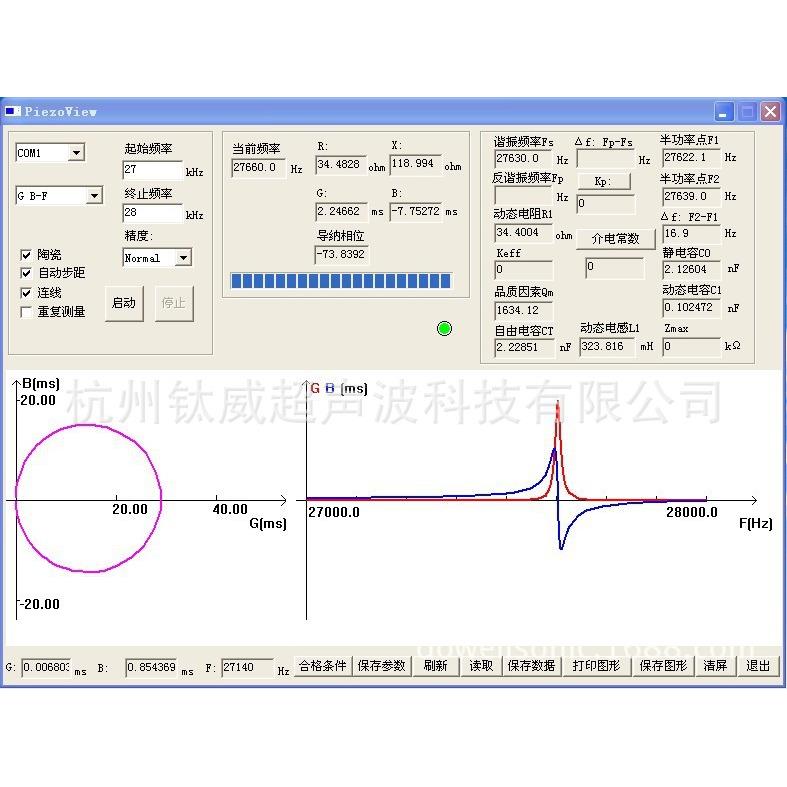Click the 半功率点F1 field showing 27622.1
The width and height of the screenshot is (787, 787).
[692, 158]
